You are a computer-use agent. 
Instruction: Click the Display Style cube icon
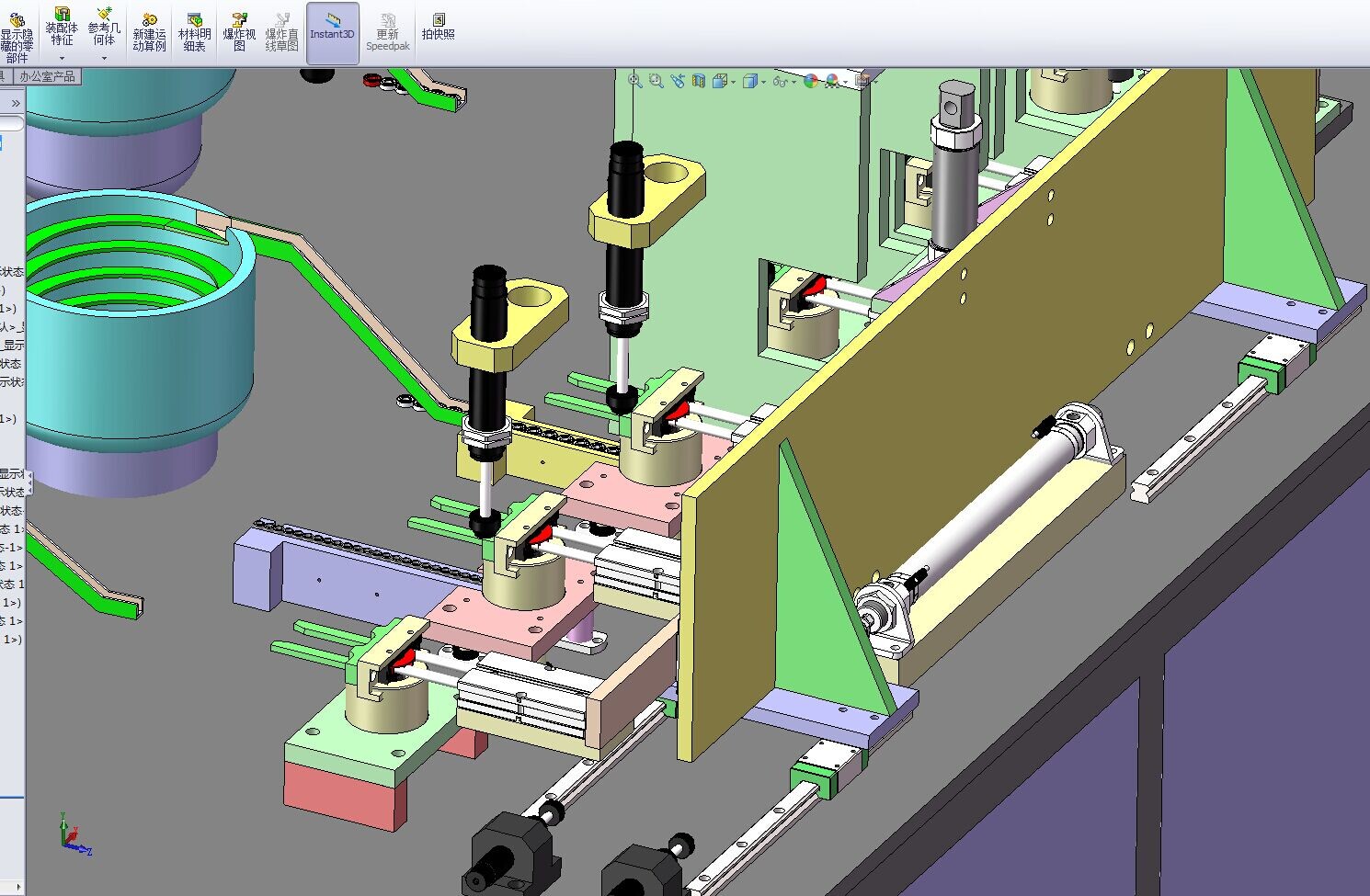749,81
